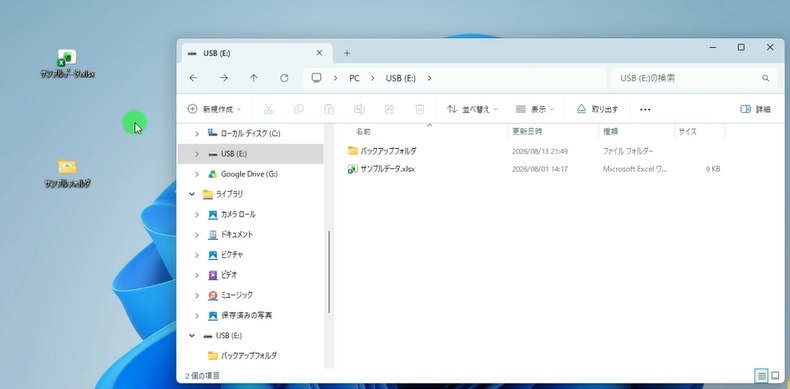
Task: Click the Cut scissors icon in toolbar
Action: [x=268, y=109]
